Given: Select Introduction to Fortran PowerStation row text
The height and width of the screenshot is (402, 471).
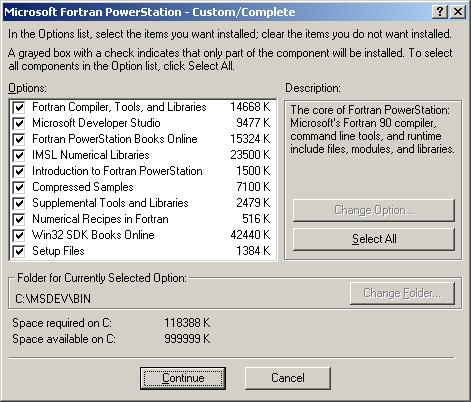Looking at the screenshot, I should [x=117, y=171].
